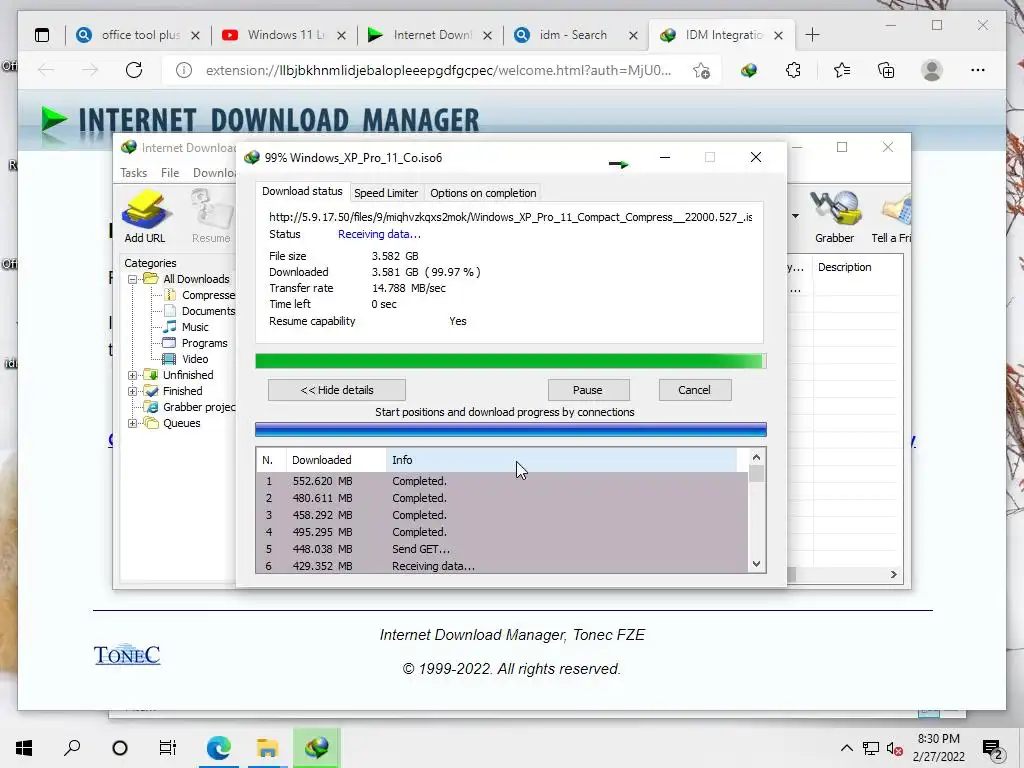The height and width of the screenshot is (768, 1024).
Task: Add this page to favorites star
Action: 701,71
